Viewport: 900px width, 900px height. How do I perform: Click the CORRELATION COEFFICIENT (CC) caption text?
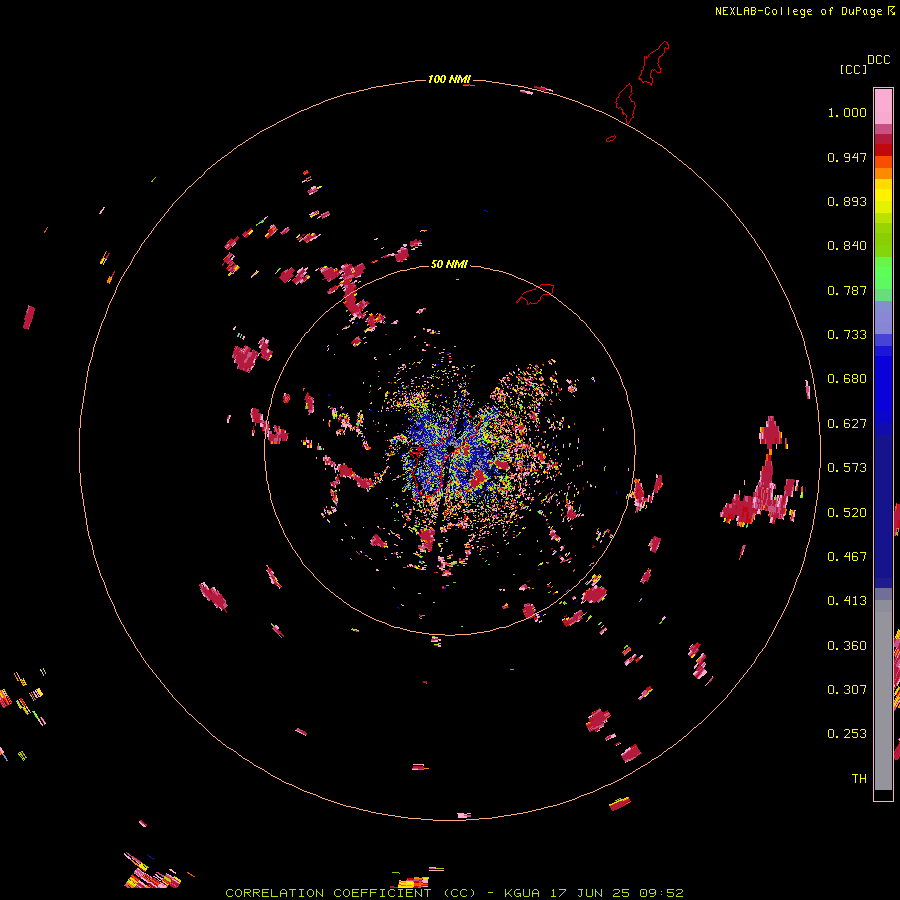click(350, 893)
